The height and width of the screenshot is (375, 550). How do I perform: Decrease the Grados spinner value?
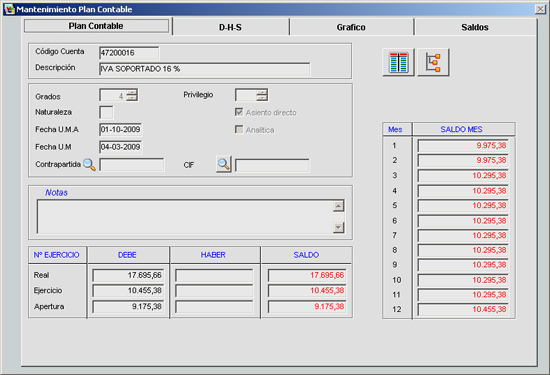pyautogui.click(x=132, y=98)
